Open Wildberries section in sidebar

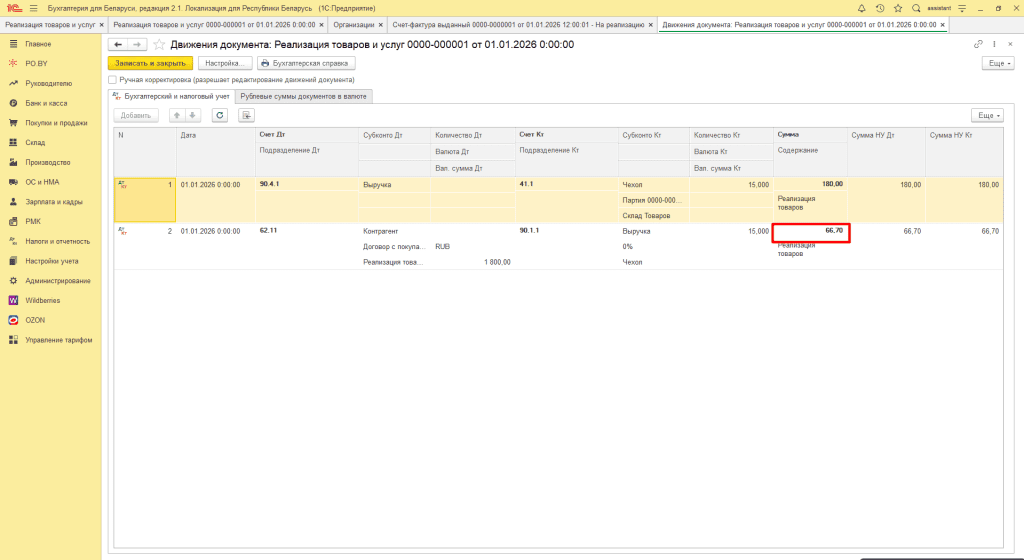tap(42, 300)
